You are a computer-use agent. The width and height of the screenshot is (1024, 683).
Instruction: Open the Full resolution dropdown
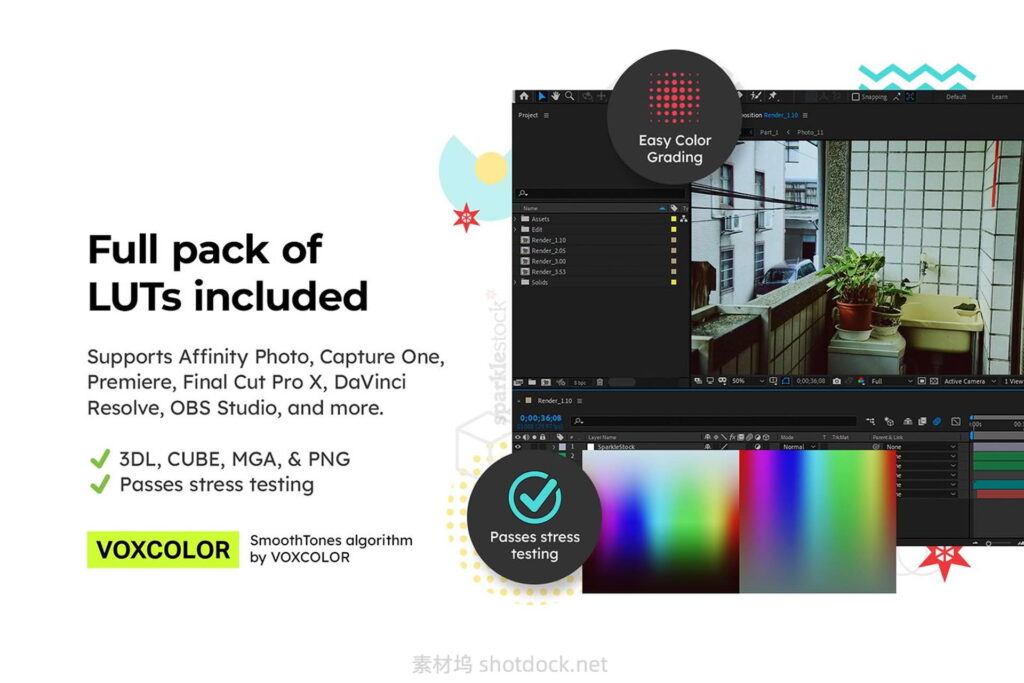(891, 381)
